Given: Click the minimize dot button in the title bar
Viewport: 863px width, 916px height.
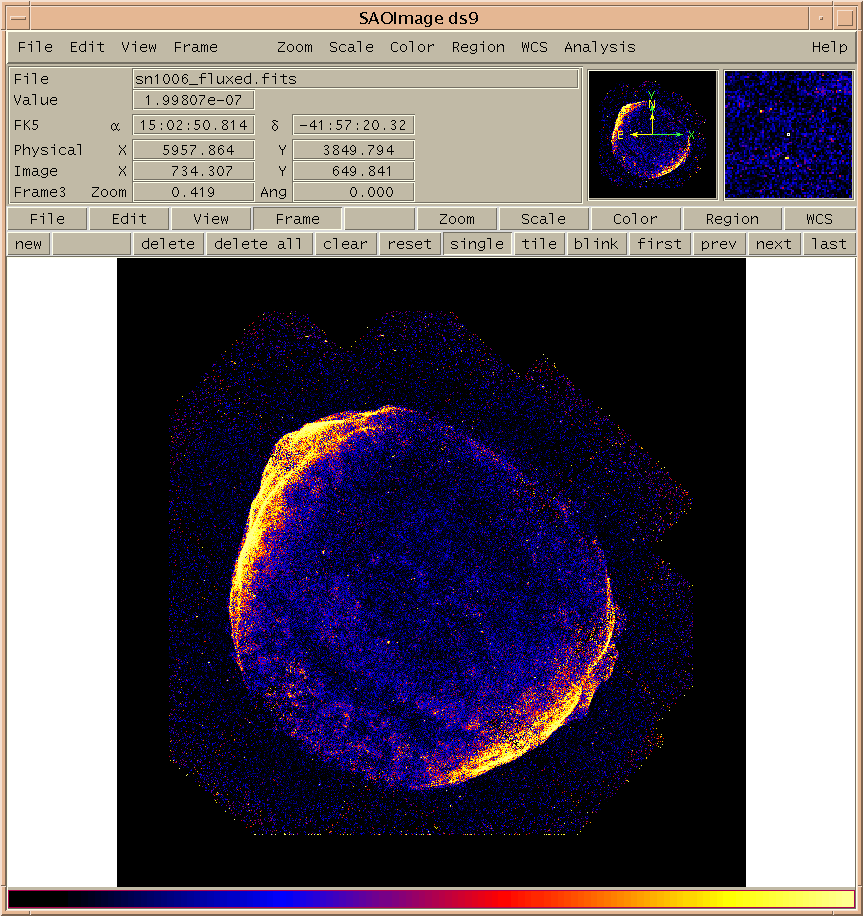Looking at the screenshot, I should [x=821, y=18].
